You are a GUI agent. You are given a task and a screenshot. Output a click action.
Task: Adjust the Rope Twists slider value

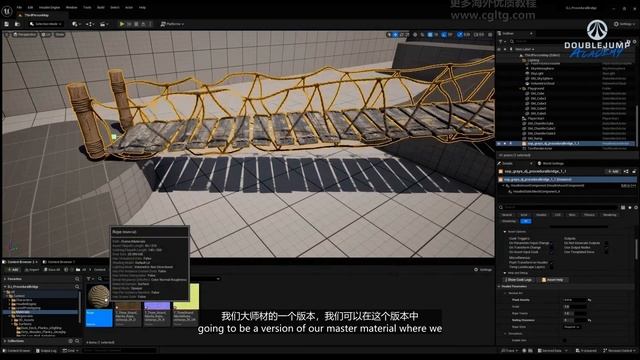(575, 313)
